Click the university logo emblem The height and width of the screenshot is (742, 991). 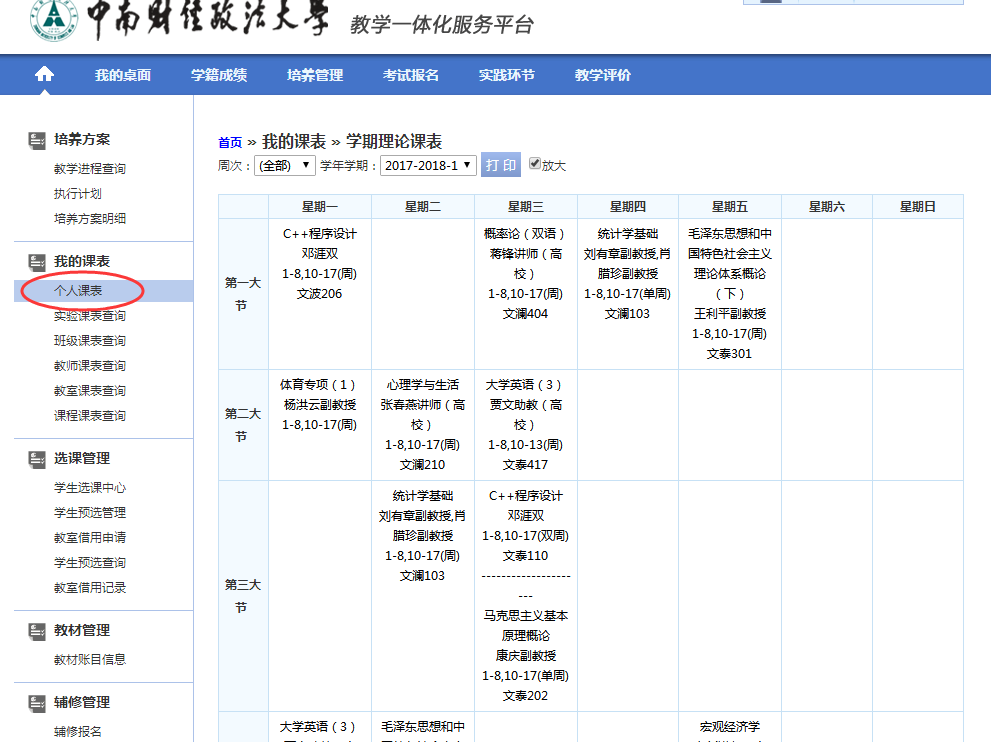(x=46, y=20)
